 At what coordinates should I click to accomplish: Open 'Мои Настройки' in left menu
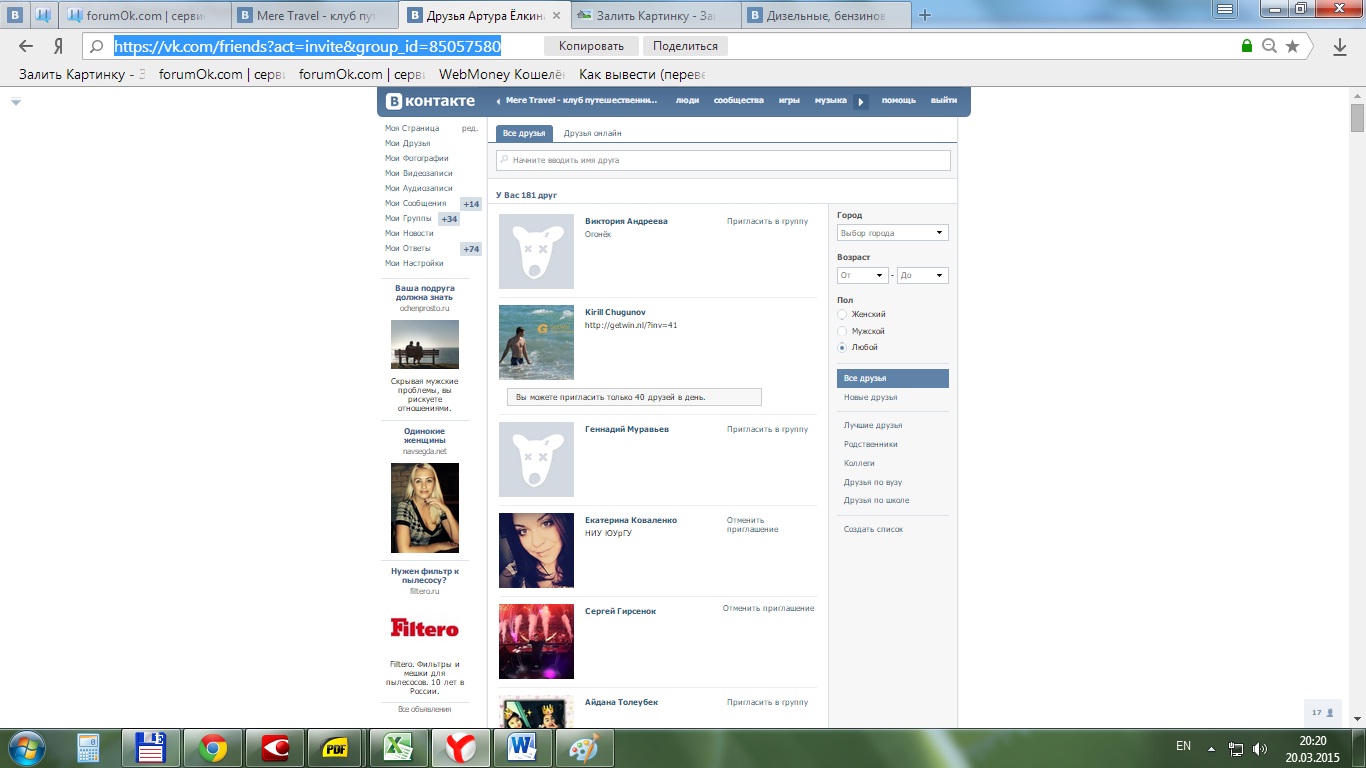coord(414,263)
